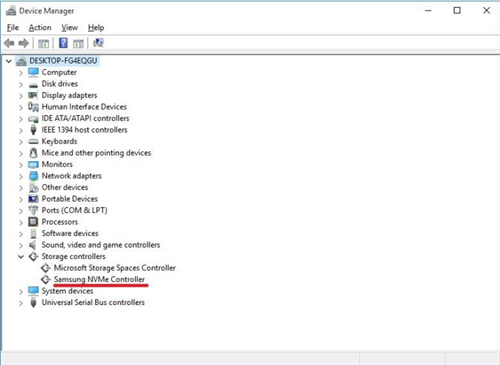Open the Action menu
The height and width of the screenshot is (365, 500).
click(40, 28)
